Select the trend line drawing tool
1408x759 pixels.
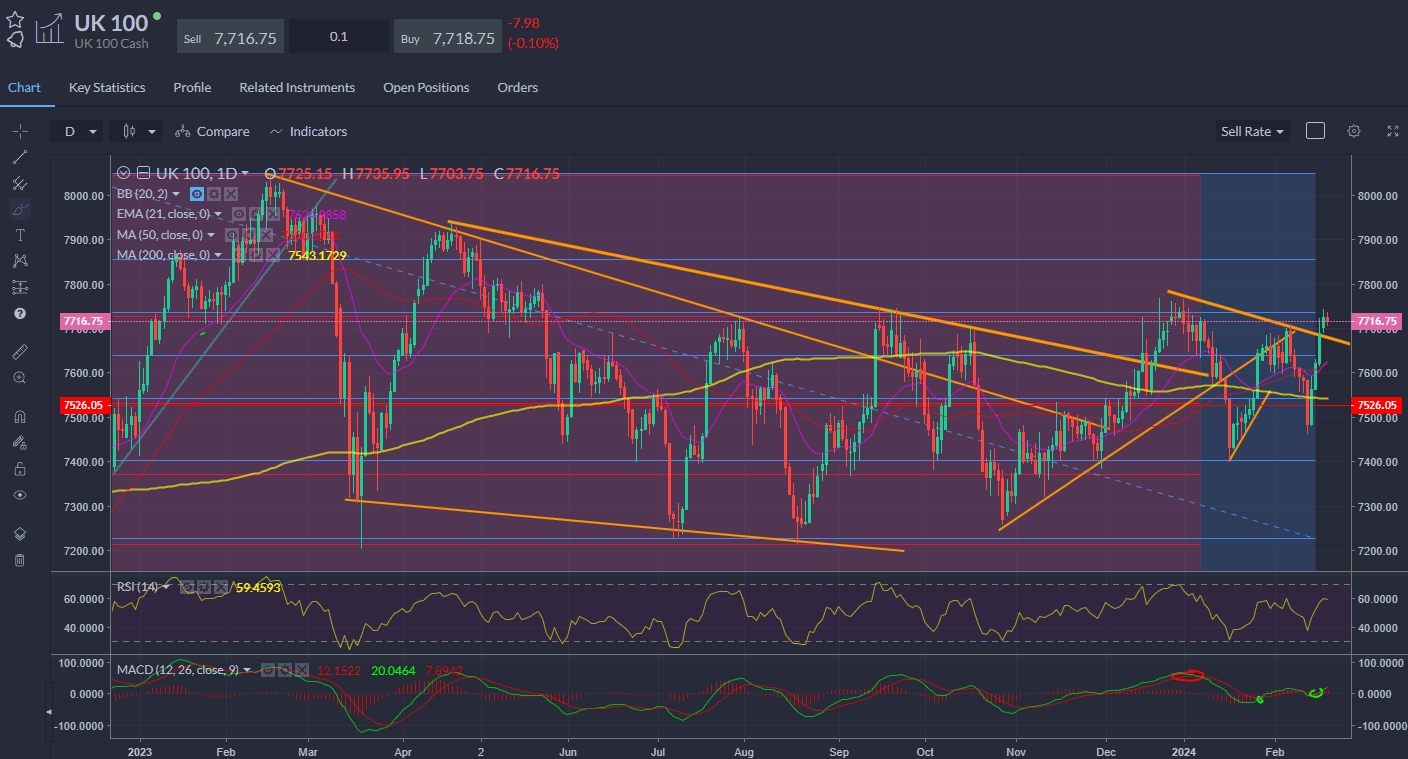(x=20, y=157)
